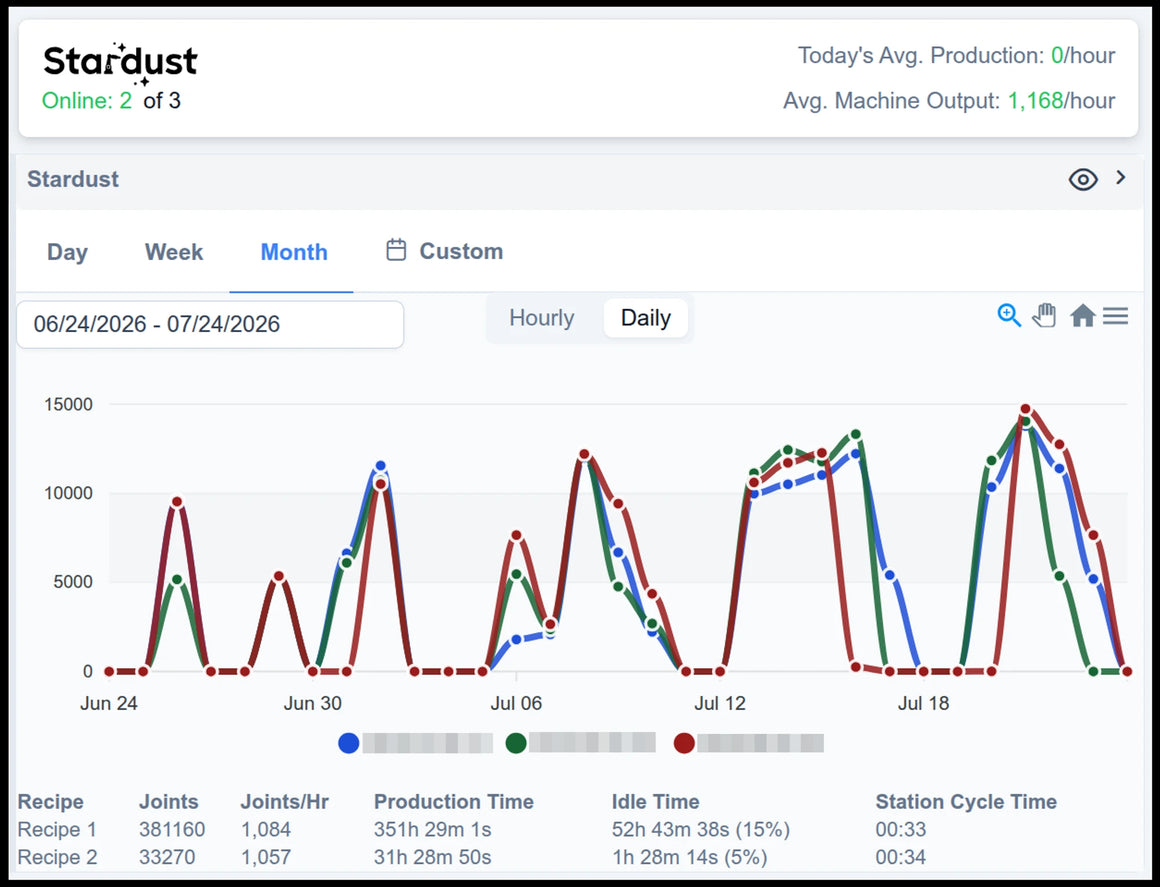Click the Jul 18 axis label

[923, 703]
